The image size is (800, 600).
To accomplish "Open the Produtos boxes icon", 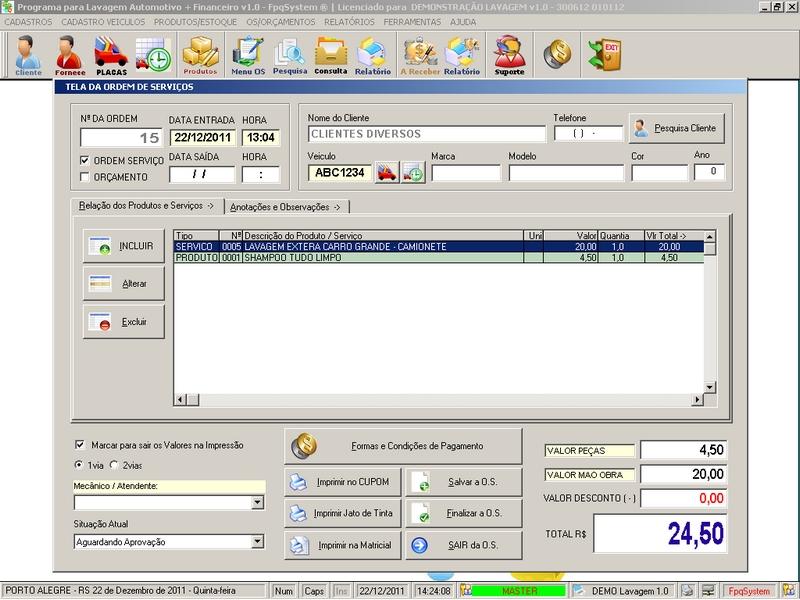I will (x=200, y=54).
